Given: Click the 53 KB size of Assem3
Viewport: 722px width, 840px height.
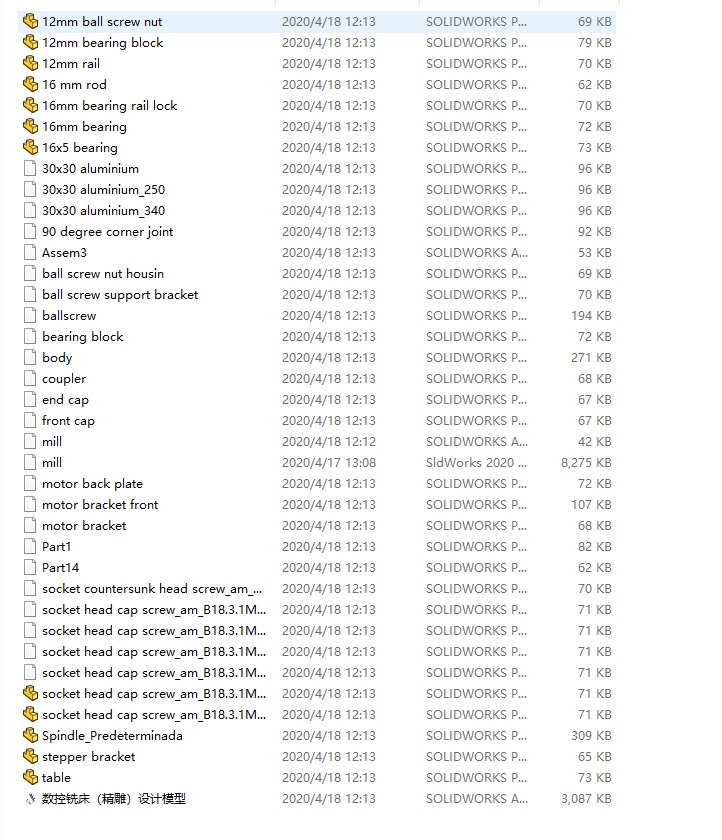Looking at the screenshot, I should (x=595, y=252).
